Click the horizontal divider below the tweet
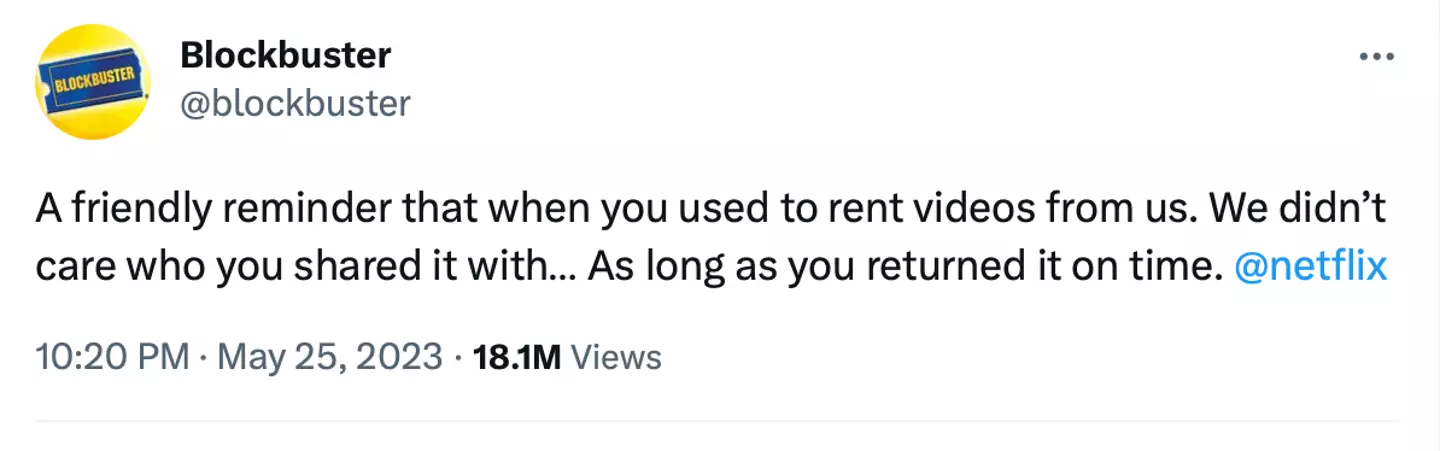Screen dimensions: 1440x451 click(x=720, y=422)
